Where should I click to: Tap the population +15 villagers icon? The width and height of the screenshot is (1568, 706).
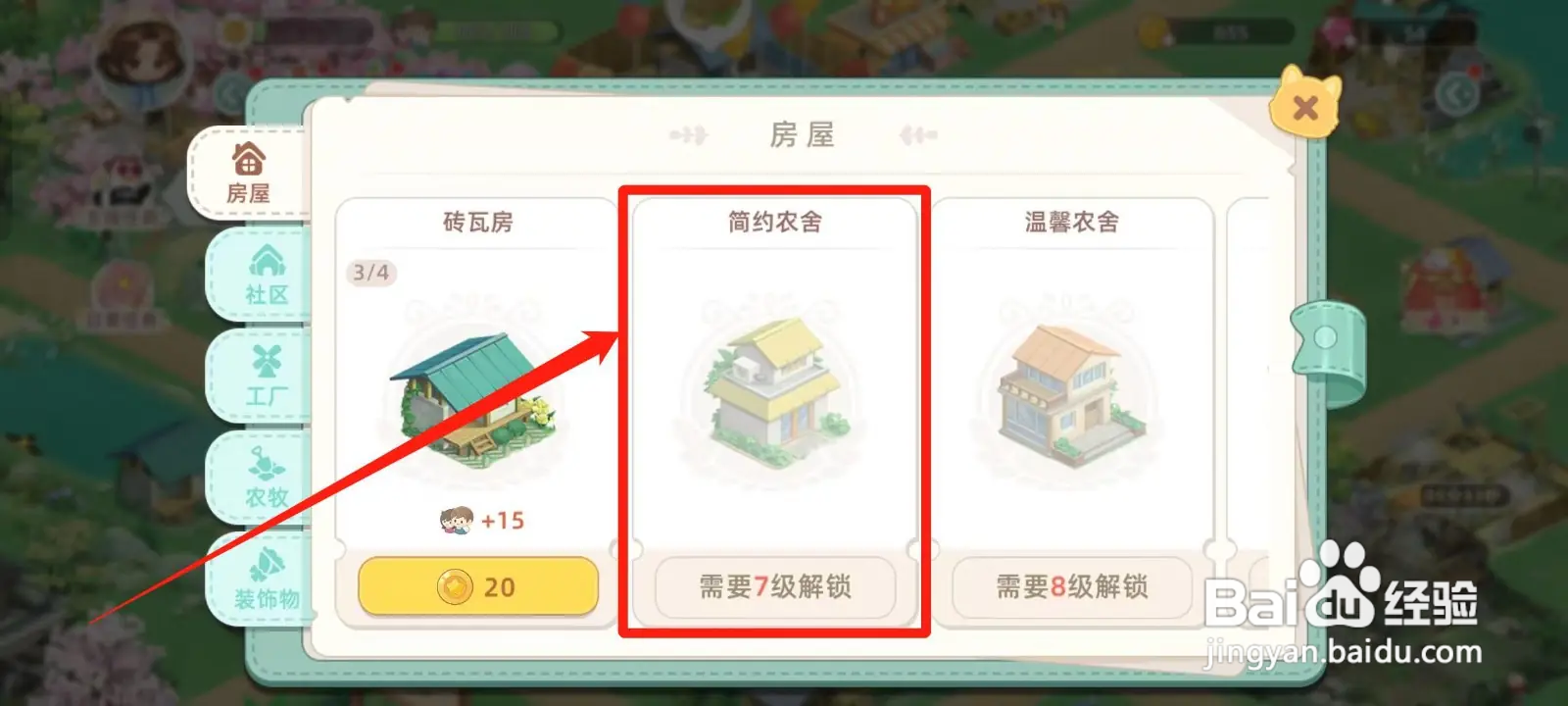click(x=457, y=520)
